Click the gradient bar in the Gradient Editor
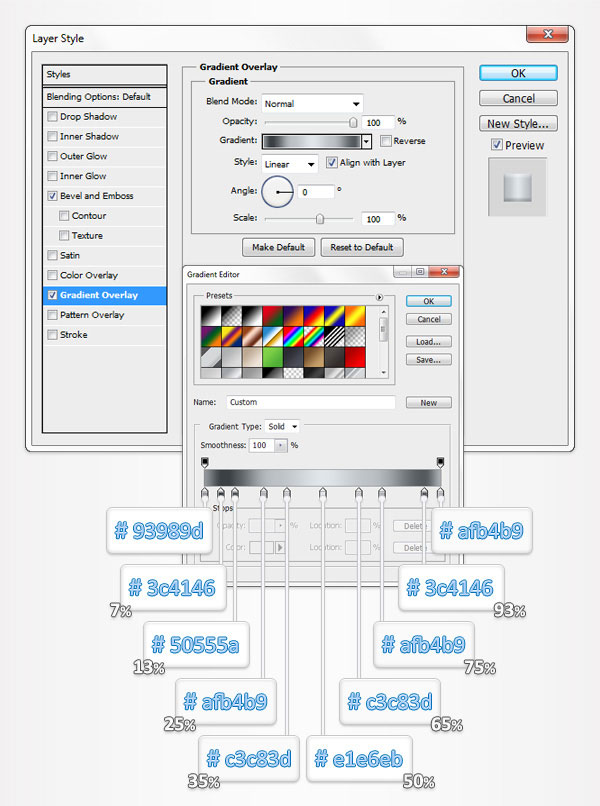 (322, 478)
